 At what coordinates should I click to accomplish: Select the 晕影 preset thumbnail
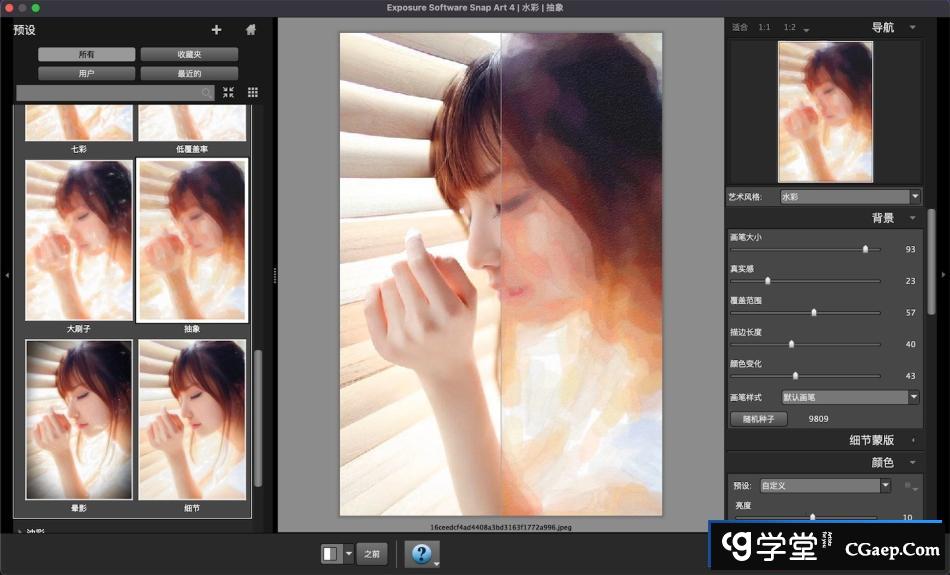[x=79, y=419]
